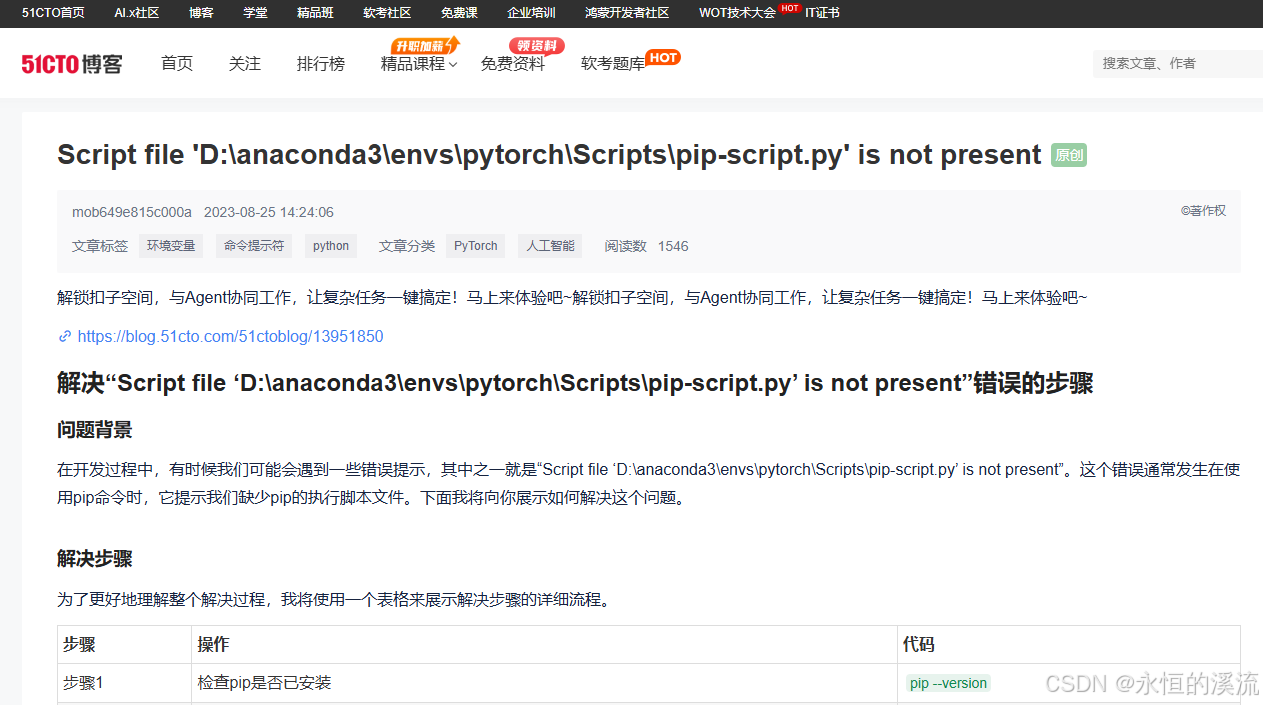Click the 人工智能 category tag
The image size is (1263, 705).
[550, 246]
